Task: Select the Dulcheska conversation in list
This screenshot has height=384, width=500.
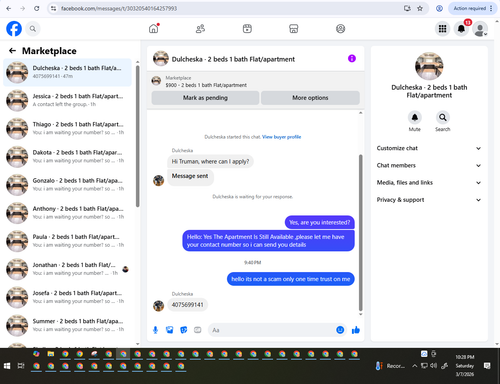Action: point(67,72)
